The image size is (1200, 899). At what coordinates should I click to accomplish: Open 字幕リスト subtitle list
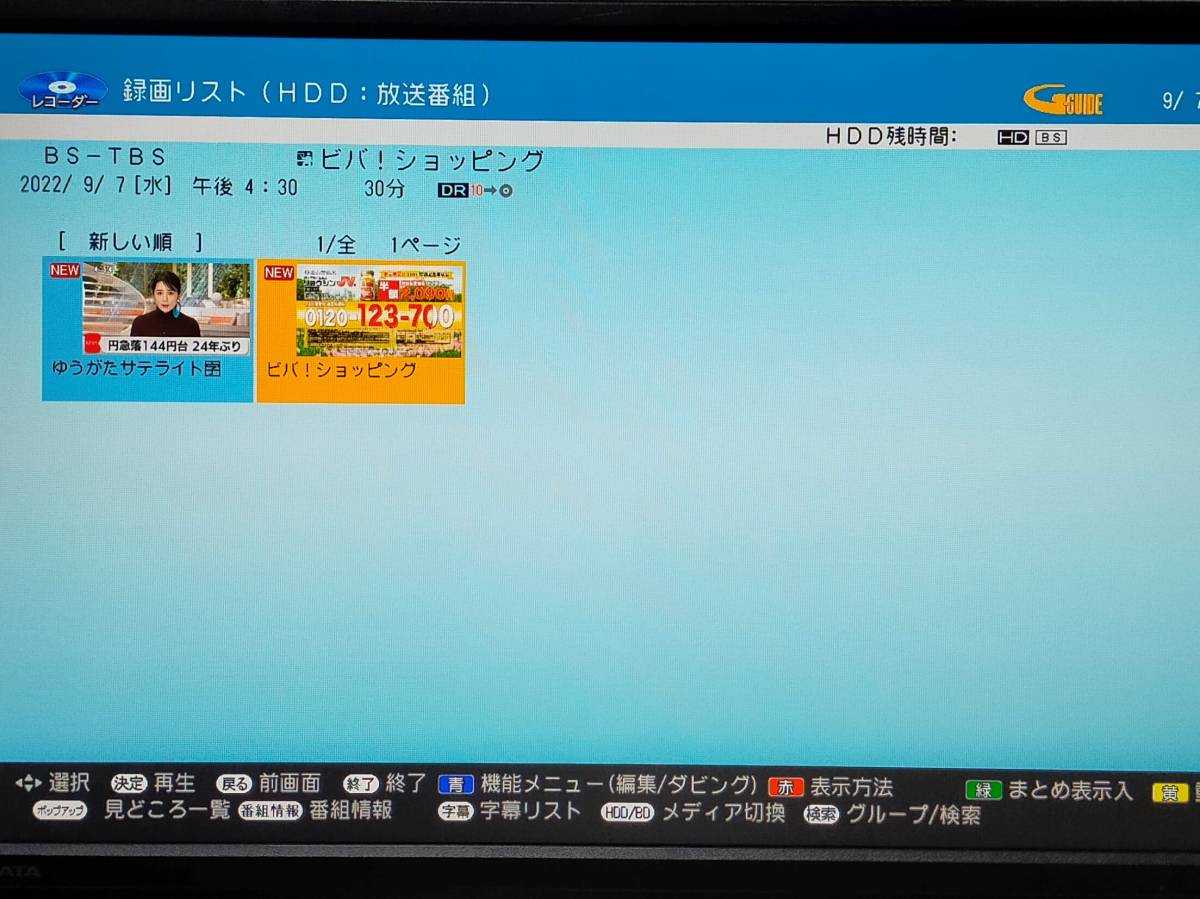click(x=530, y=811)
